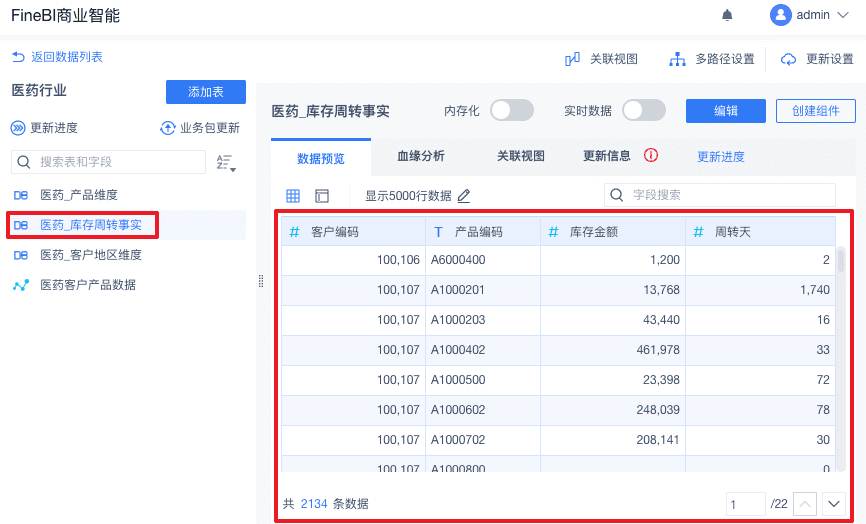Focus the 字段搜索 input field
Screen dimensions: 866x524
coord(720,195)
